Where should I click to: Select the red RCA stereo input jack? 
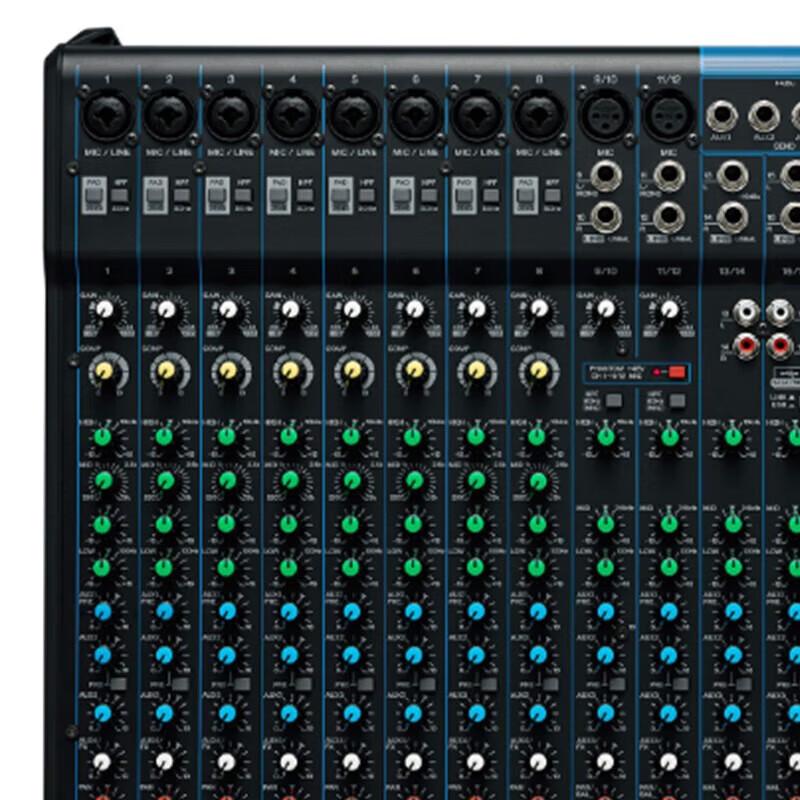coord(746,346)
